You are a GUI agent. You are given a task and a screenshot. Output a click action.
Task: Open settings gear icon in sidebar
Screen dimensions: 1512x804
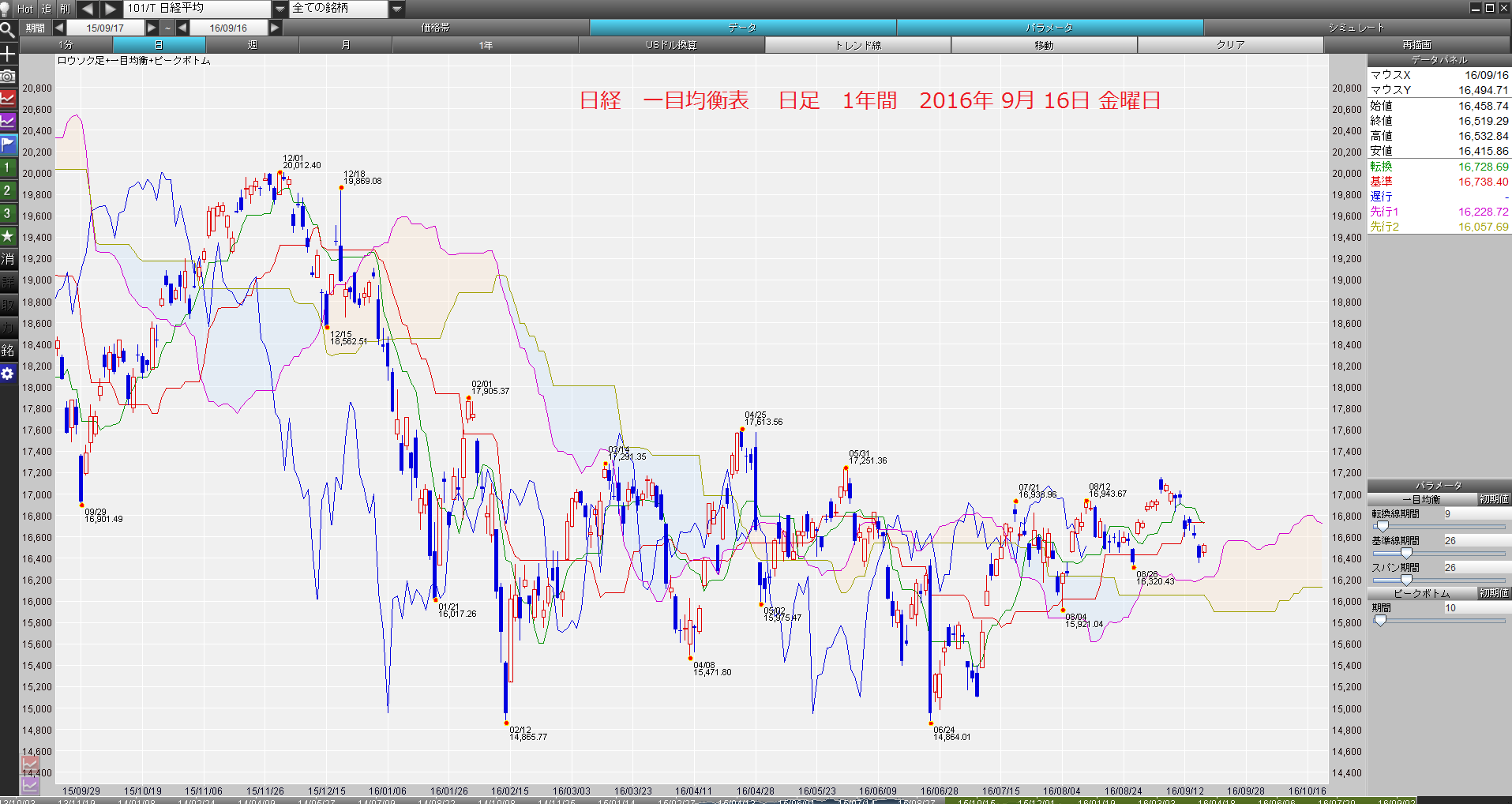pos(8,374)
